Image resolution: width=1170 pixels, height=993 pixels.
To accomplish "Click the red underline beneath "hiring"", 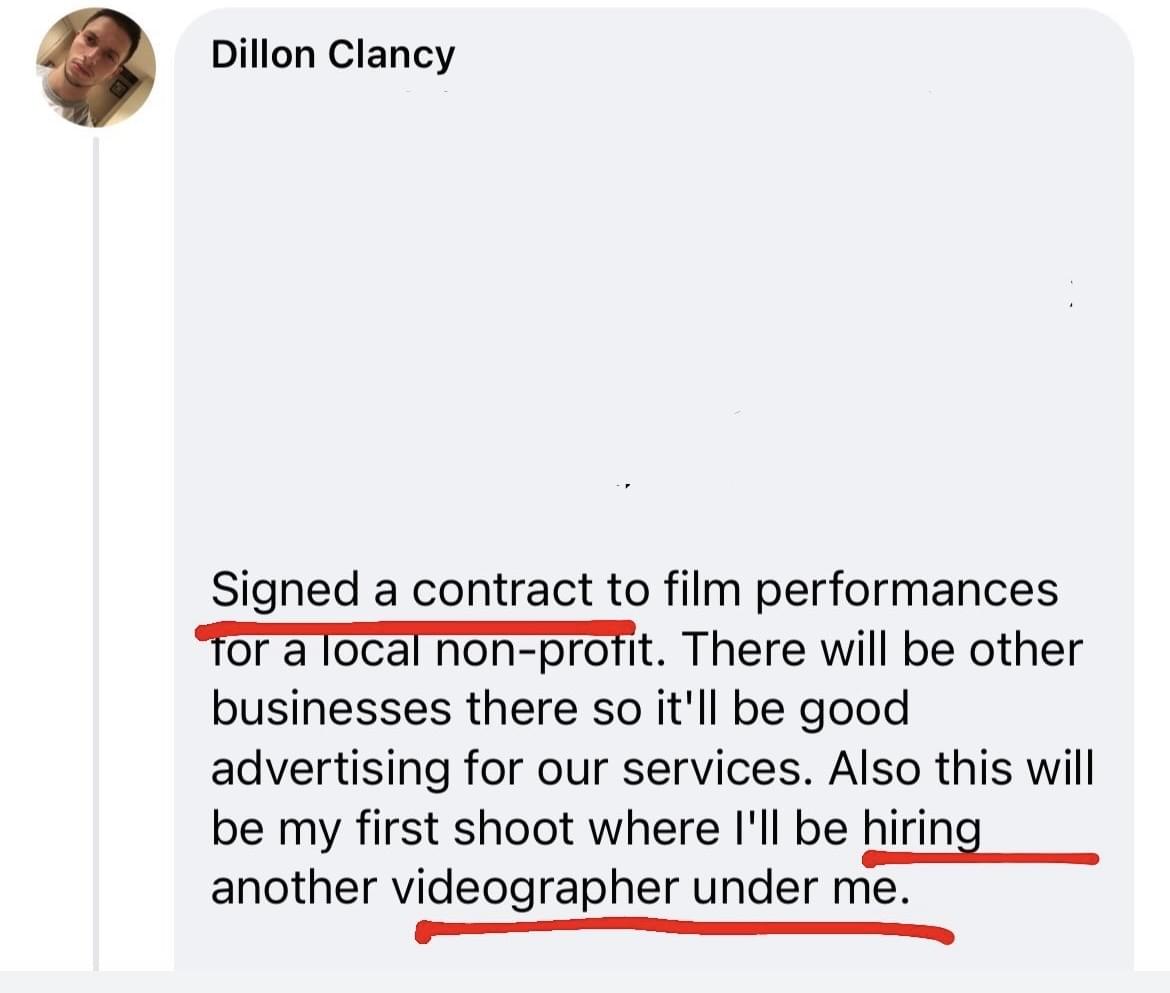I will pos(980,858).
